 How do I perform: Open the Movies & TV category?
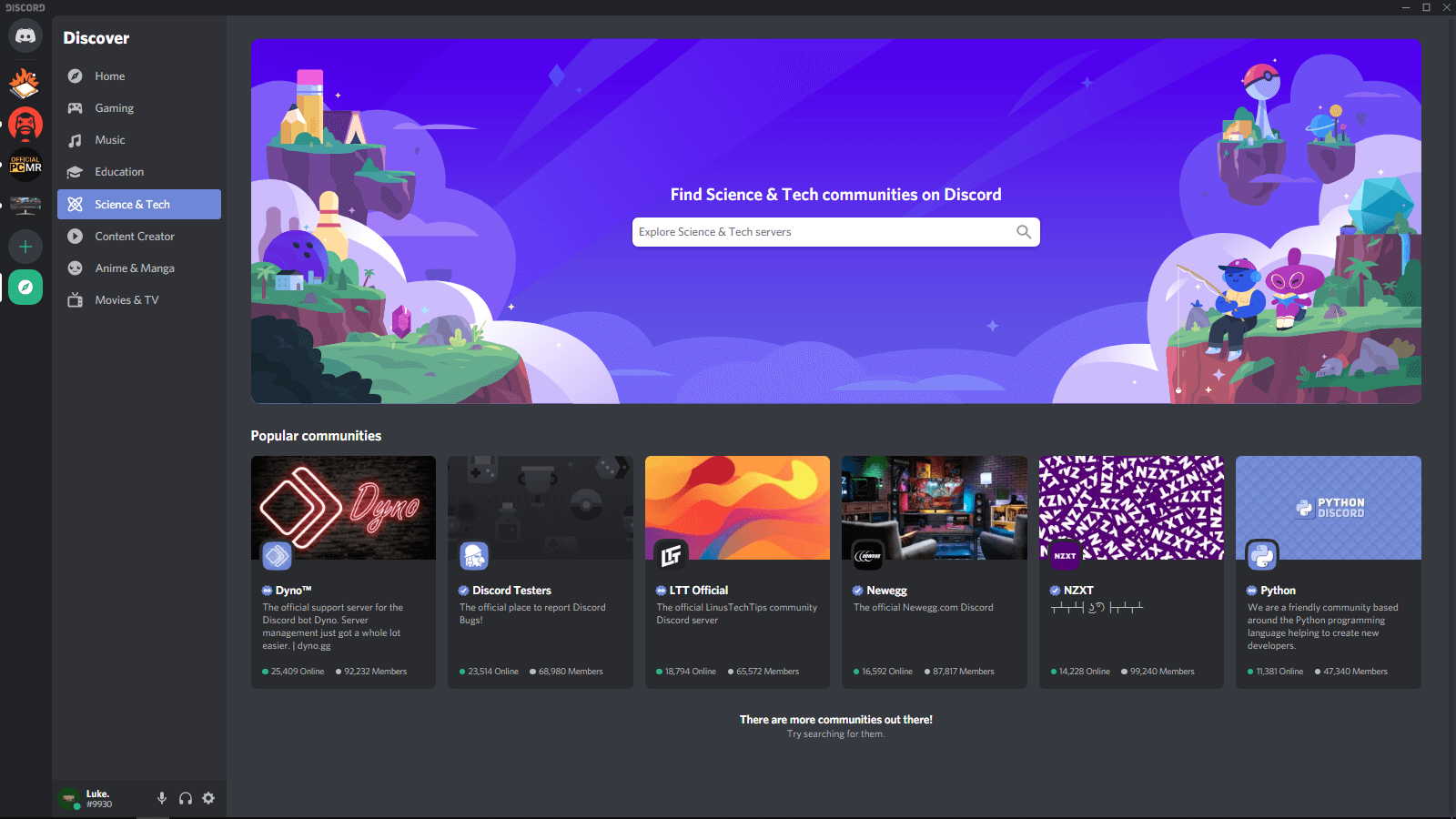coord(126,299)
